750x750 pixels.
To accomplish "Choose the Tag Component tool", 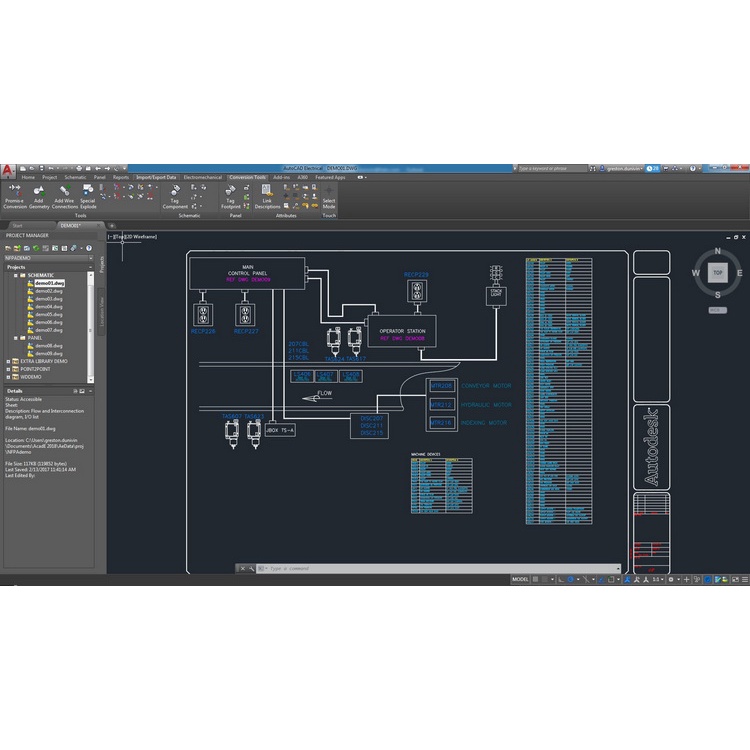I will point(175,190).
